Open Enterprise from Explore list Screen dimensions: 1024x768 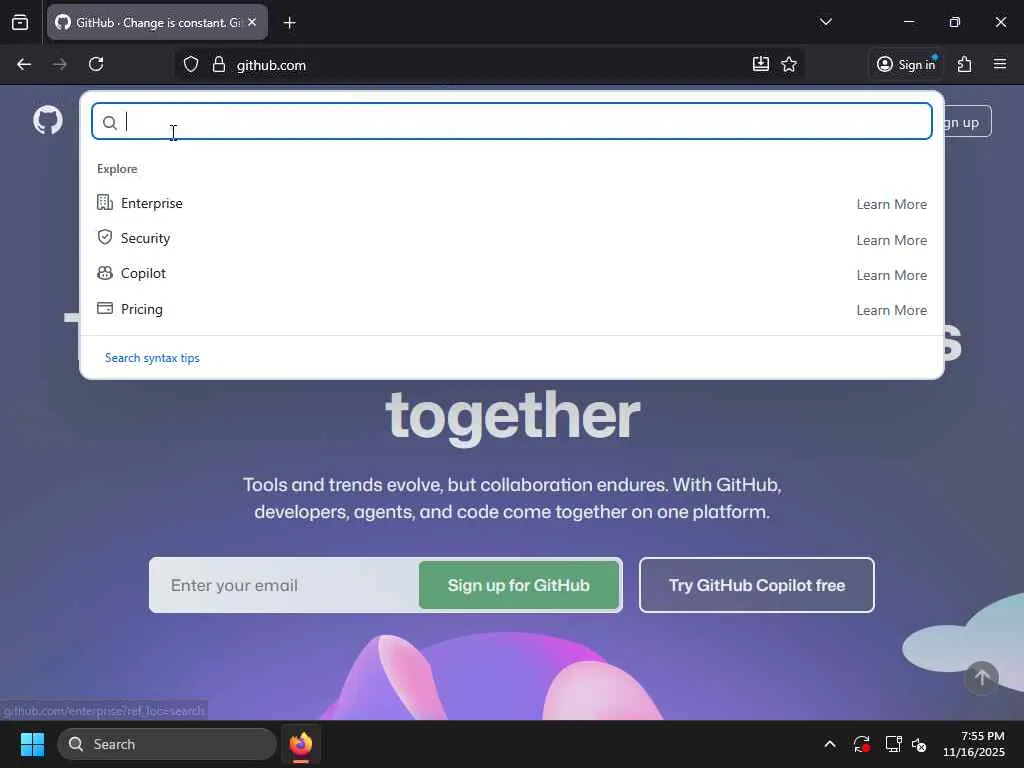(x=512, y=203)
